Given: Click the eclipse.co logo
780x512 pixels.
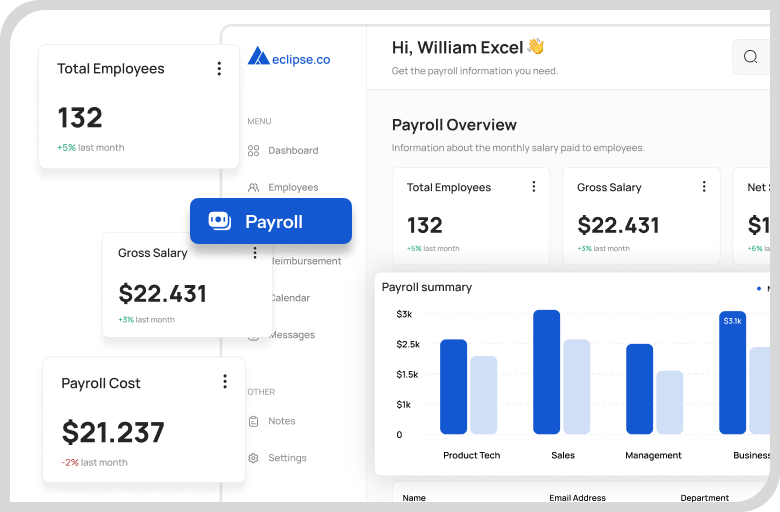Looking at the screenshot, I should click(x=289, y=58).
